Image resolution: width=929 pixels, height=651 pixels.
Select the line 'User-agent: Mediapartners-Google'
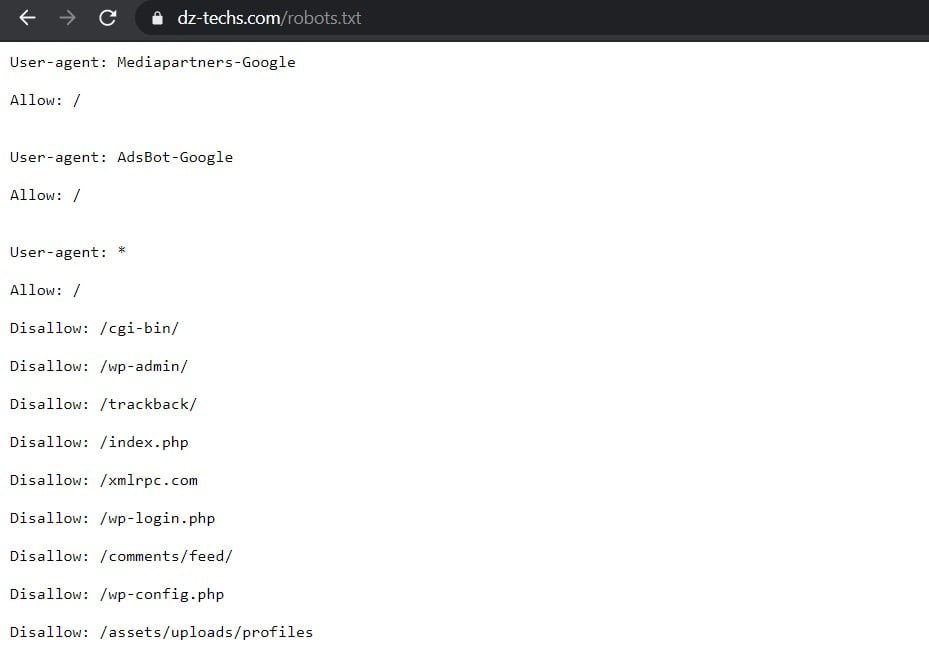tap(152, 62)
